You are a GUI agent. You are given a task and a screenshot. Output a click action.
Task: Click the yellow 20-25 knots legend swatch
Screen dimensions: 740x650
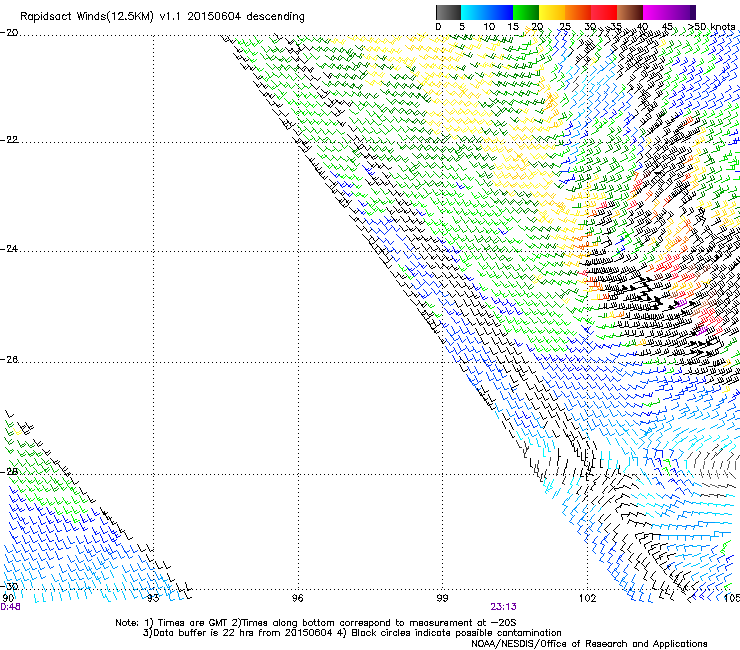[552, 12]
